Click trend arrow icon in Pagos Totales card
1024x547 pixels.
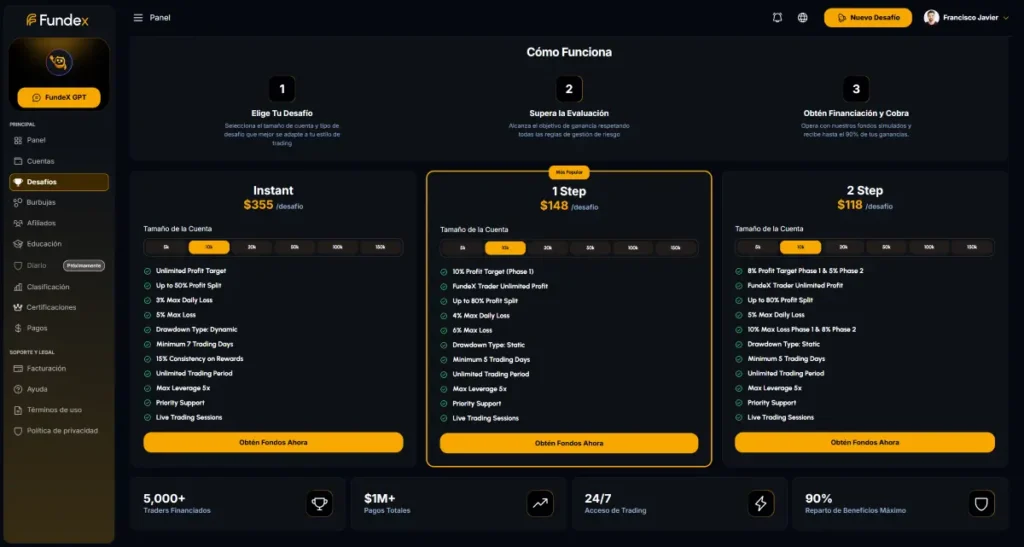540,503
